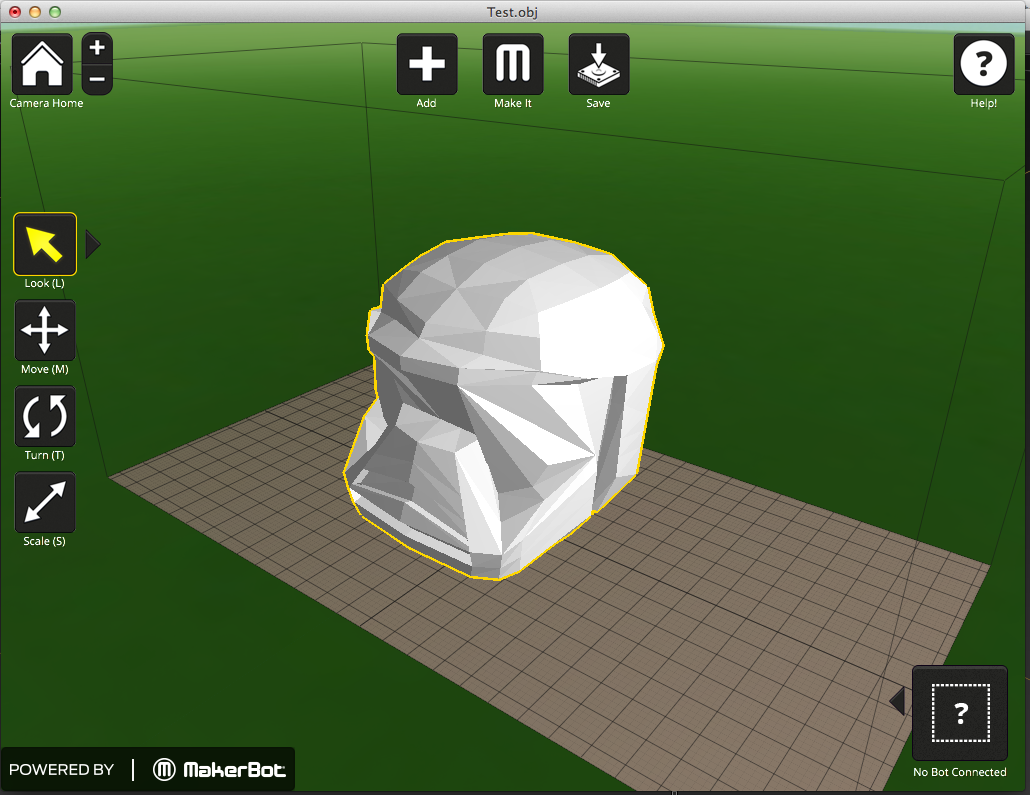Click the "Make It" label text
This screenshot has height=795, width=1030.
513,103
